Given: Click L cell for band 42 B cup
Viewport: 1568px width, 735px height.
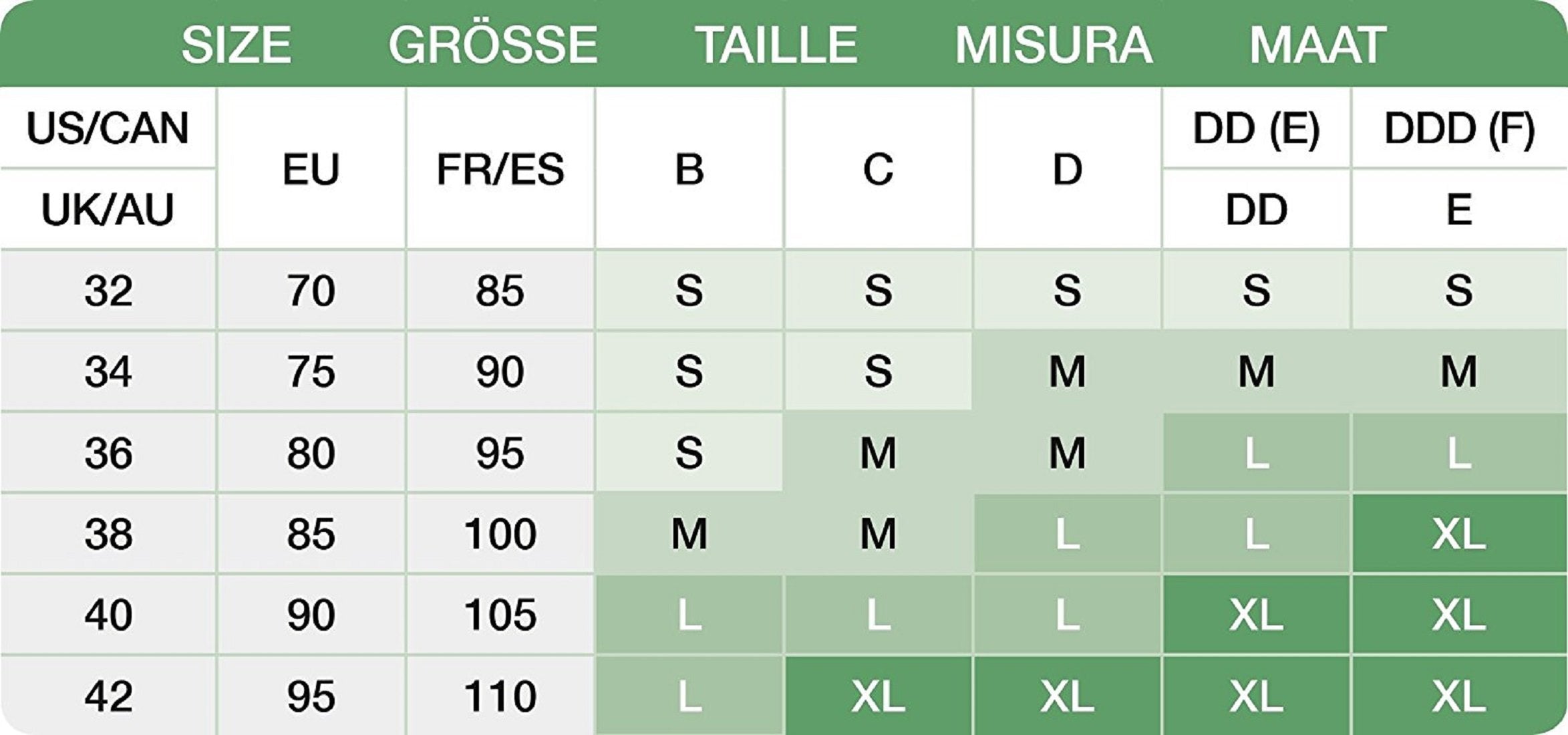Looking at the screenshot, I should pos(689,696).
